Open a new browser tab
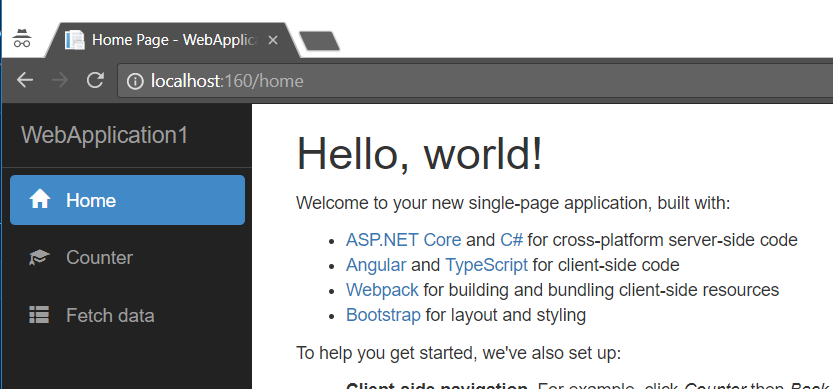The width and height of the screenshot is (833, 389). [x=319, y=41]
